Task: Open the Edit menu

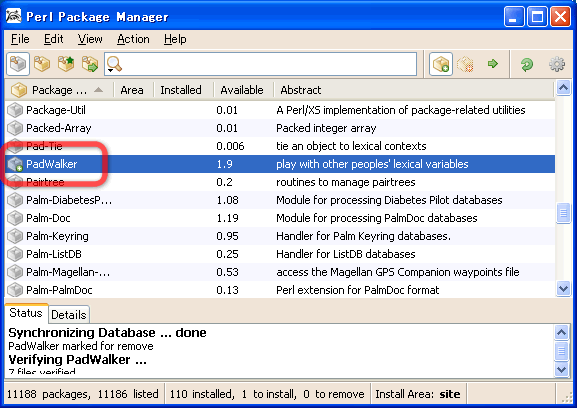Action: click(x=54, y=39)
